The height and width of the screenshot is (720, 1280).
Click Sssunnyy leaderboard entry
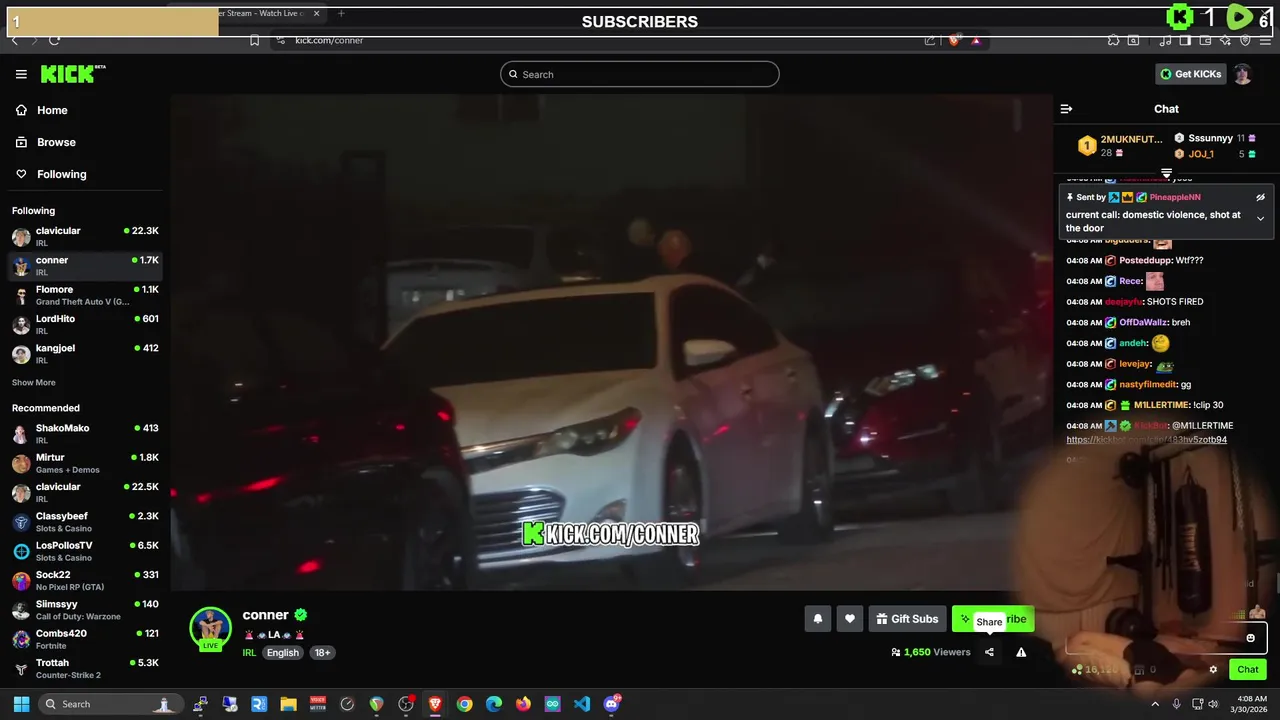(x=1214, y=138)
